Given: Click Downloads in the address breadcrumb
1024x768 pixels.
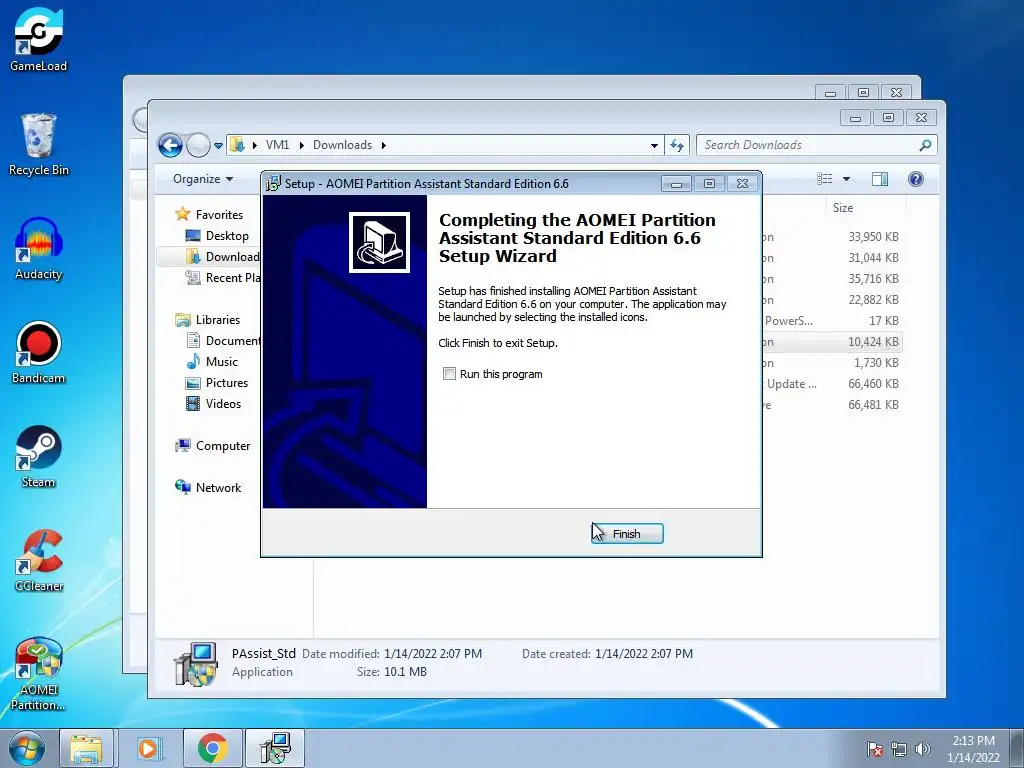Looking at the screenshot, I should pyautogui.click(x=342, y=145).
